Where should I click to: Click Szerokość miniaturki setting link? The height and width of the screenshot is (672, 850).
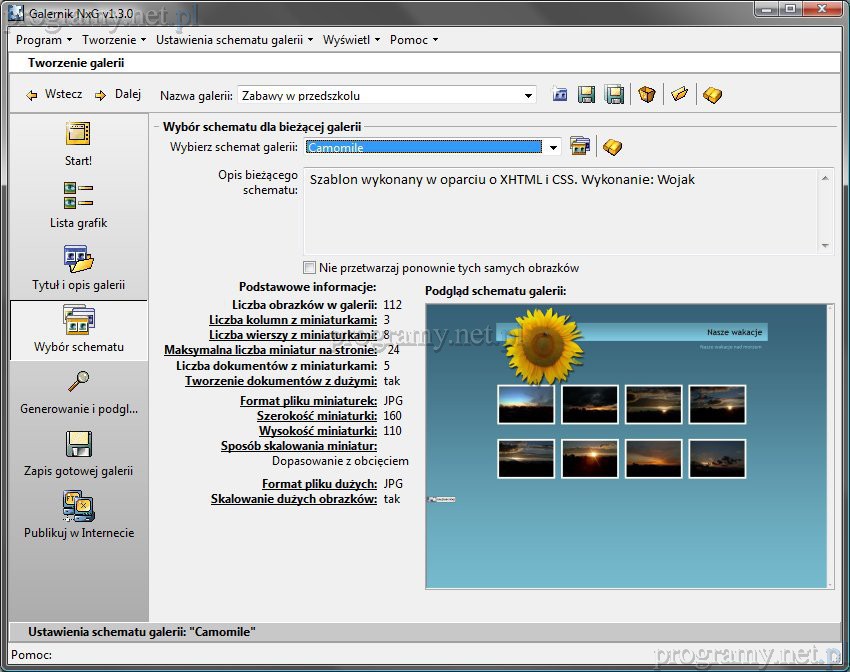click(316, 416)
